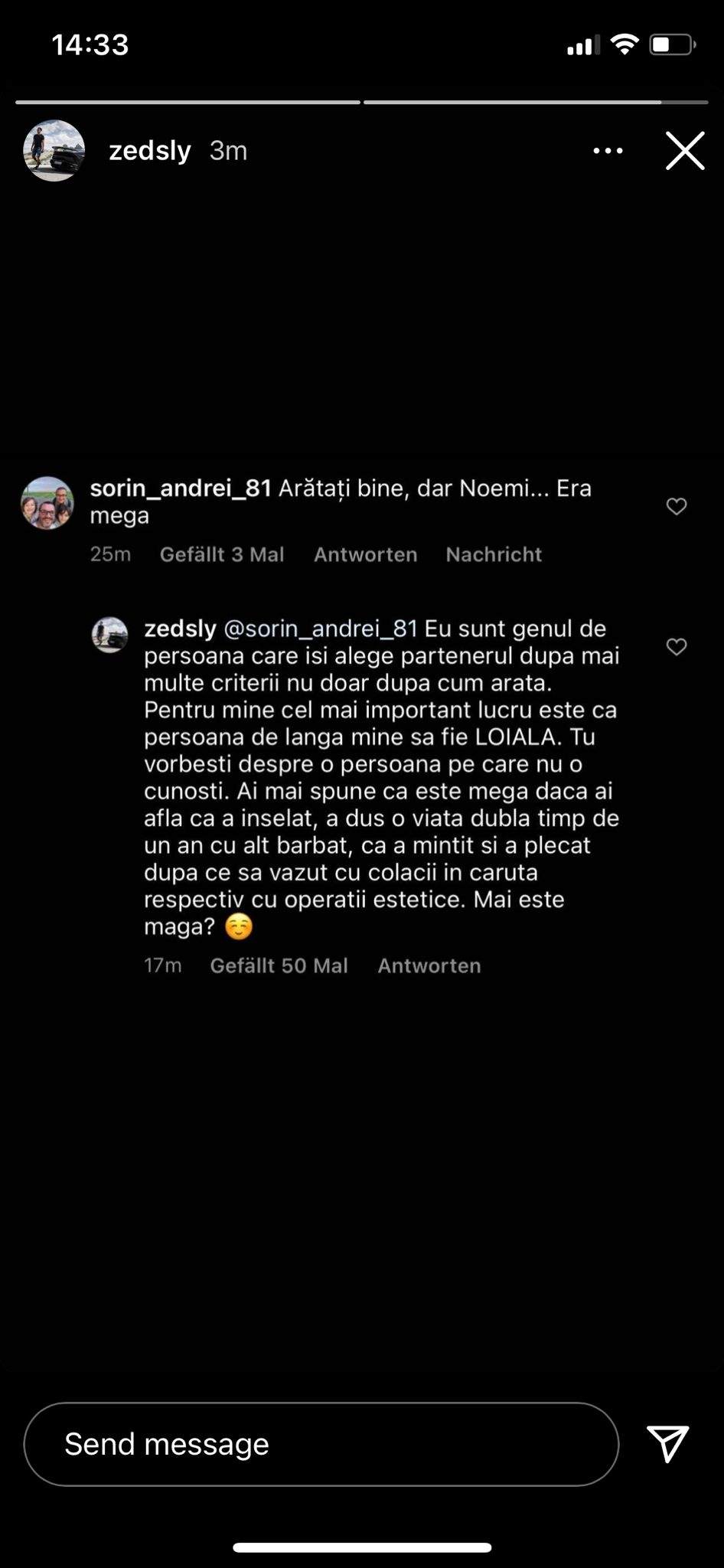Tap the first story progress bar segment

tap(188, 102)
